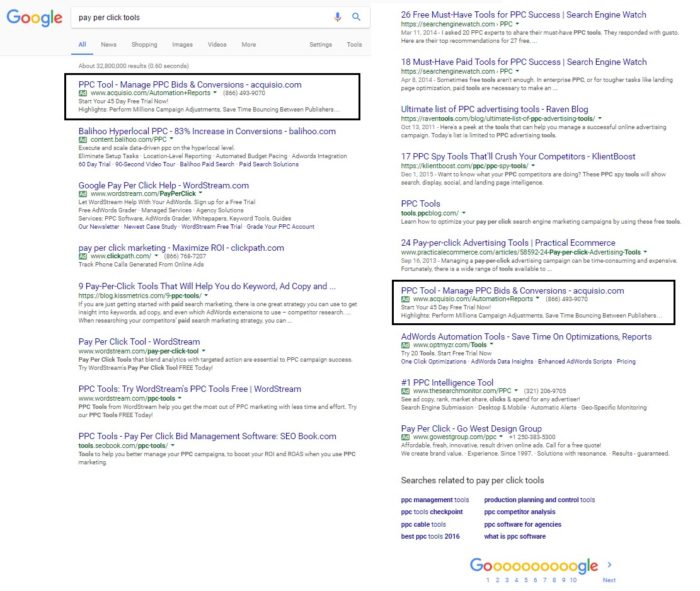700x591 pixels.
Task: Click Ad badge beside www.thesearchmonitor.com/PPC
Action: click(x=405, y=391)
